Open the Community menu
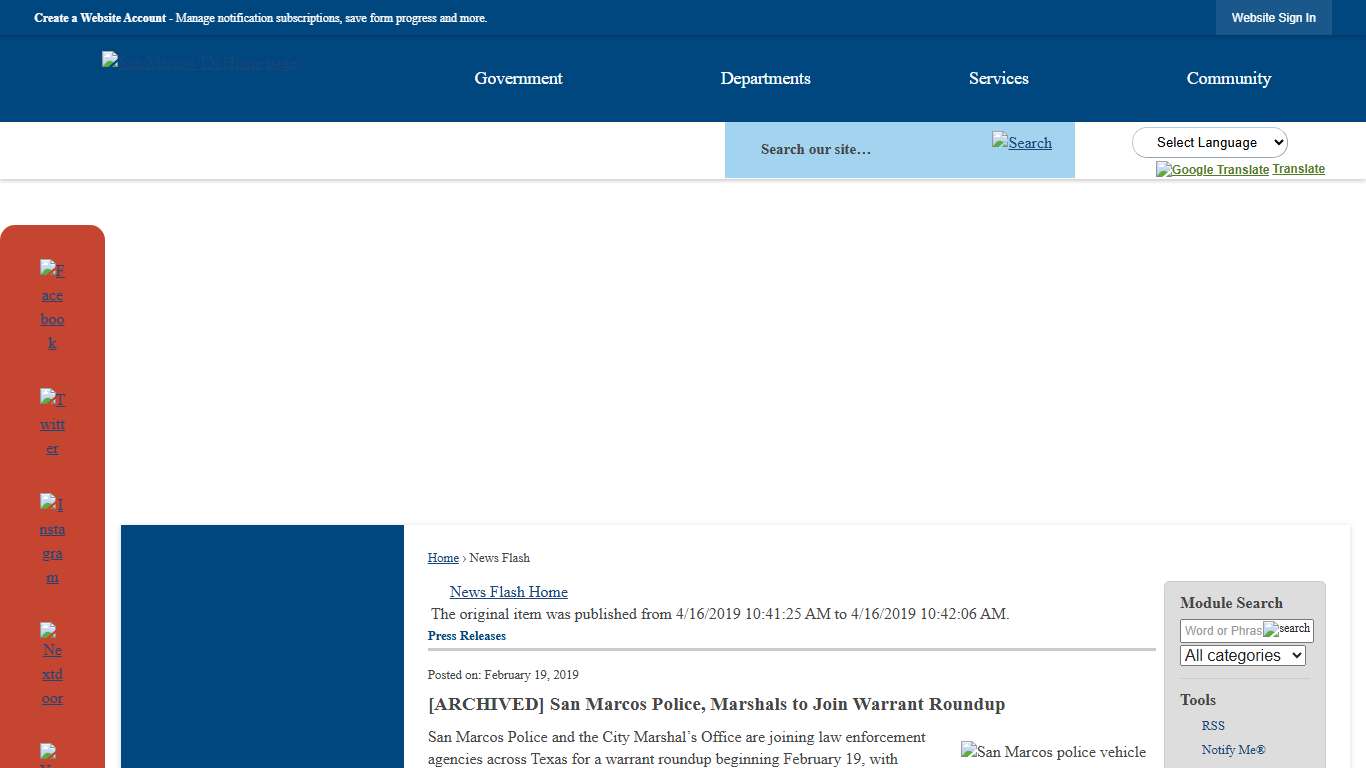 (1228, 78)
